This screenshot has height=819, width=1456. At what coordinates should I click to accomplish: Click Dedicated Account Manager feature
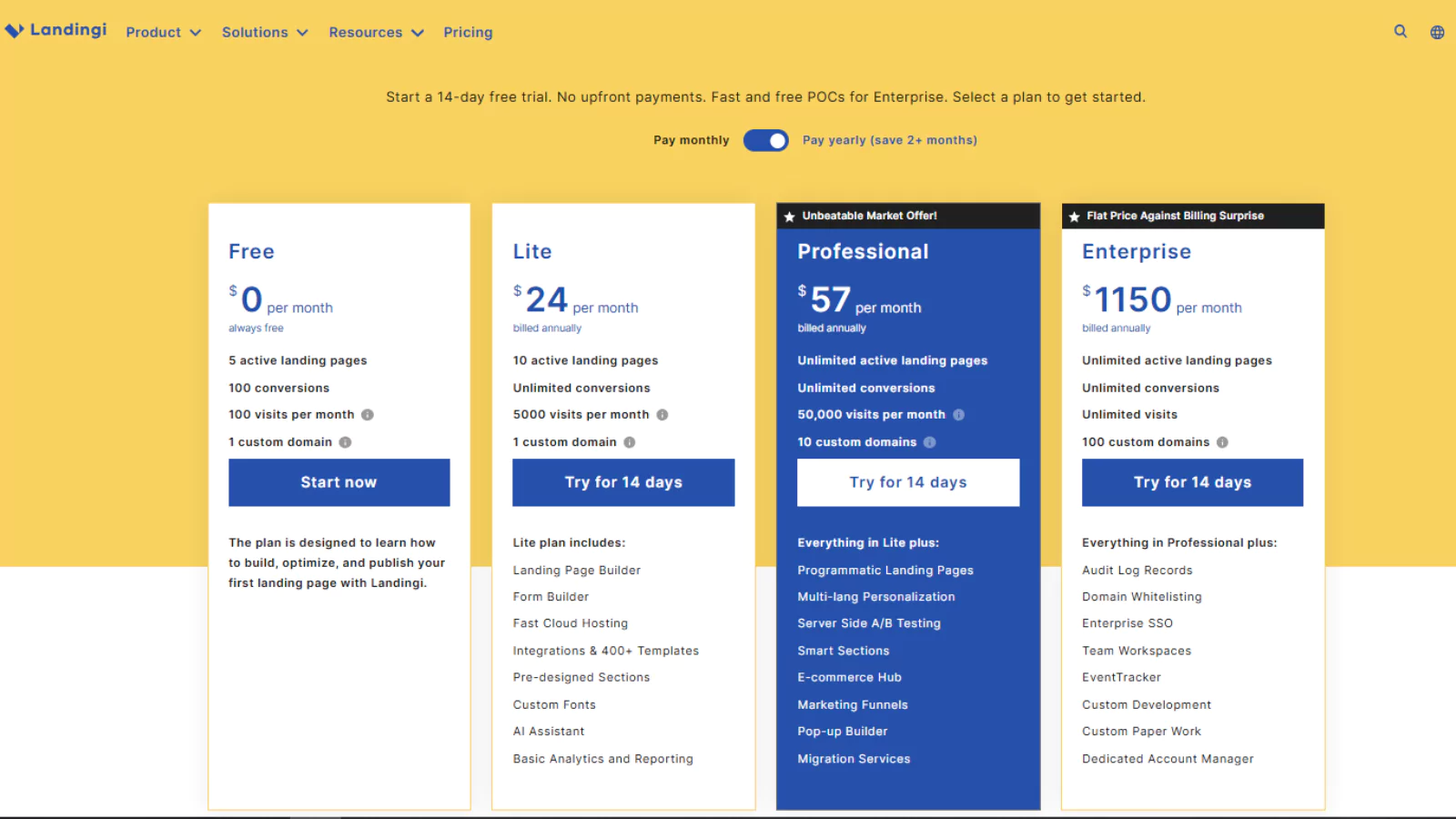(x=1168, y=759)
